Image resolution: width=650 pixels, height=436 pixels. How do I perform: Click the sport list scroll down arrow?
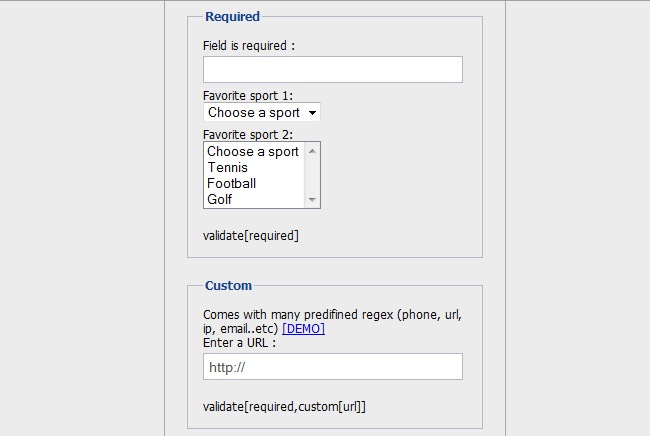pyautogui.click(x=313, y=200)
